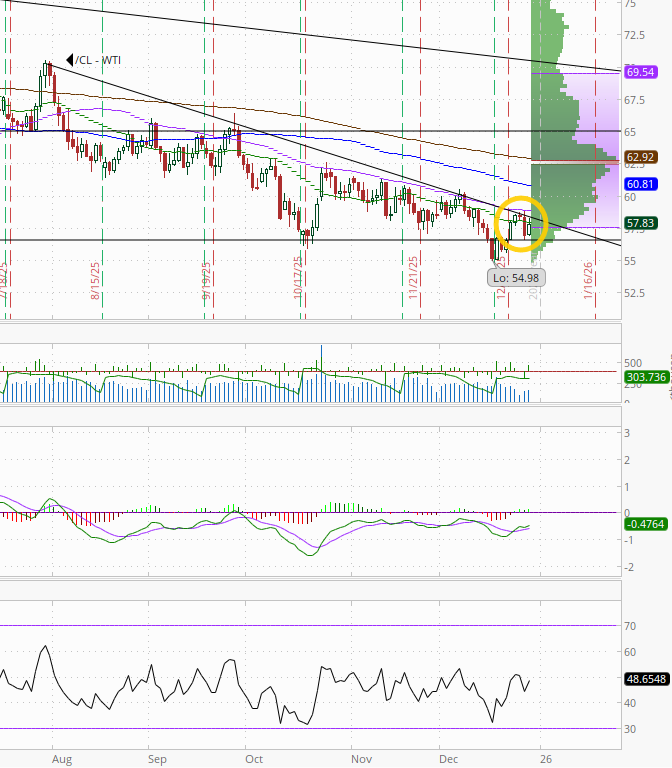
Task: Click the purple 69.54 price label
Action: [640, 72]
